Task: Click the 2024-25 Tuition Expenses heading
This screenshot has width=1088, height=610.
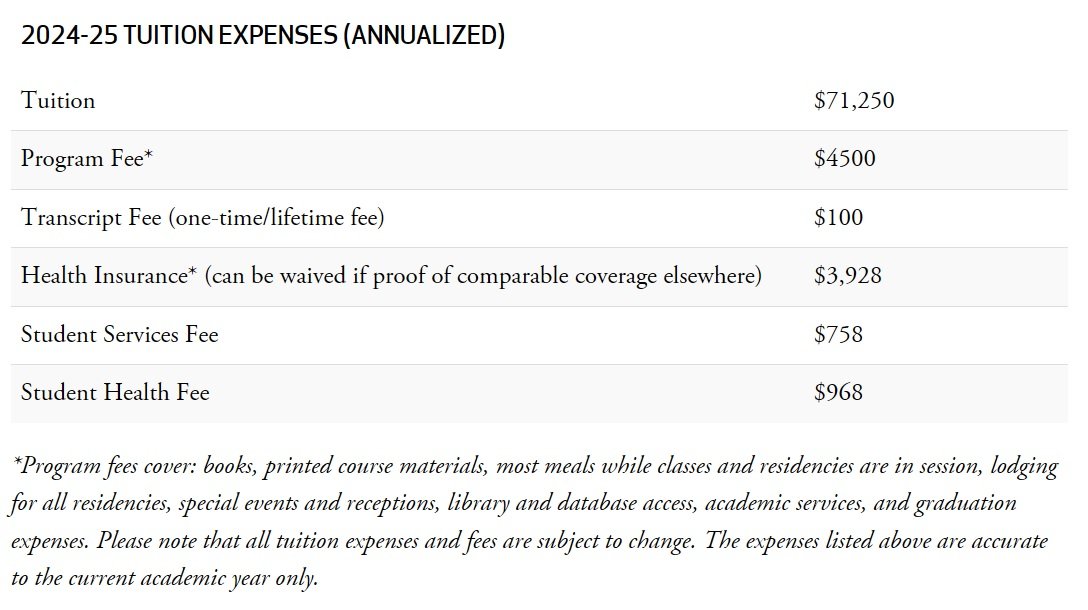Action: click(x=262, y=36)
